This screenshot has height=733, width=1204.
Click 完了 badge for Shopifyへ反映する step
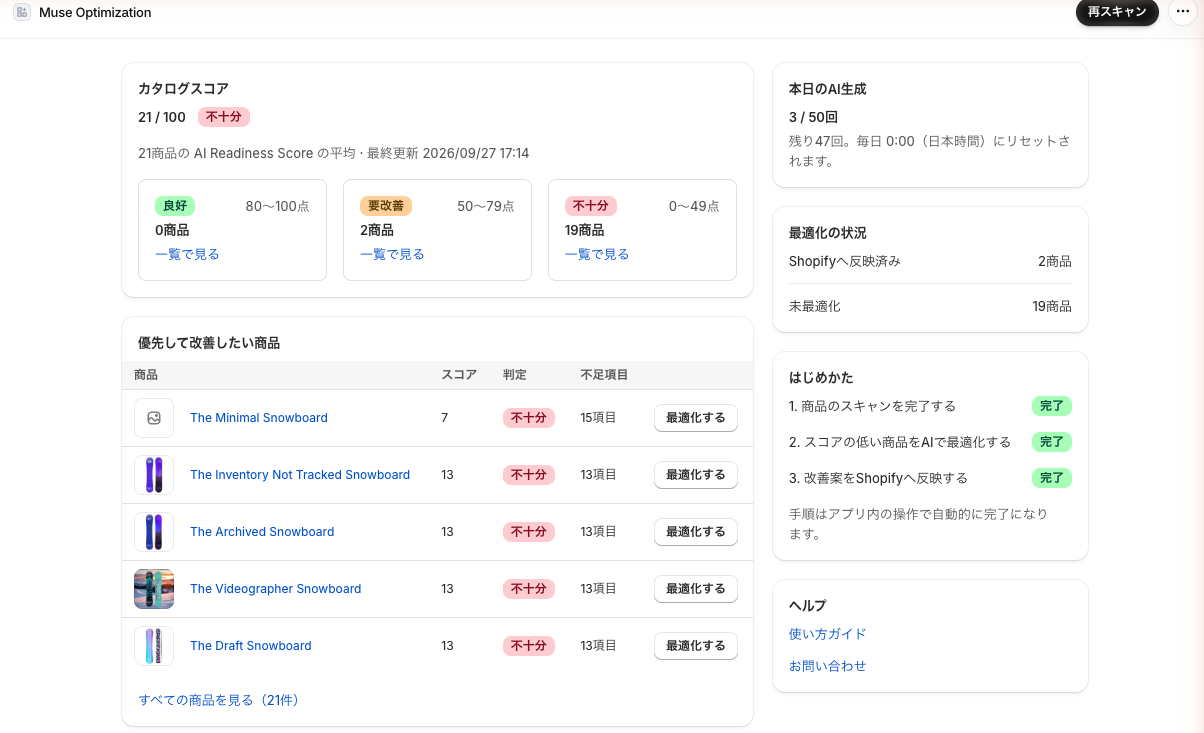pos(1052,478)
